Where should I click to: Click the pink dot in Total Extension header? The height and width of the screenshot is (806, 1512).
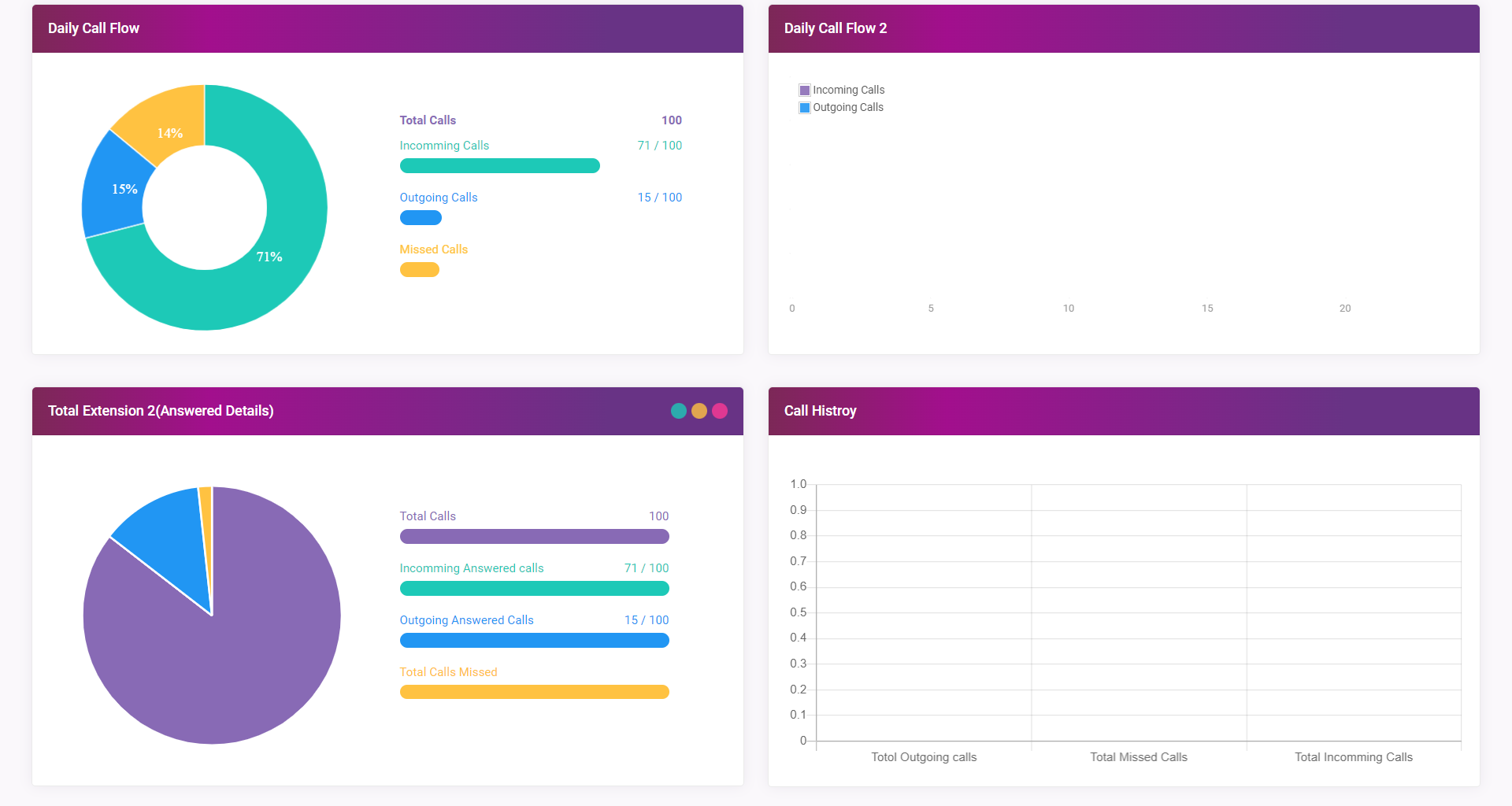720,411
